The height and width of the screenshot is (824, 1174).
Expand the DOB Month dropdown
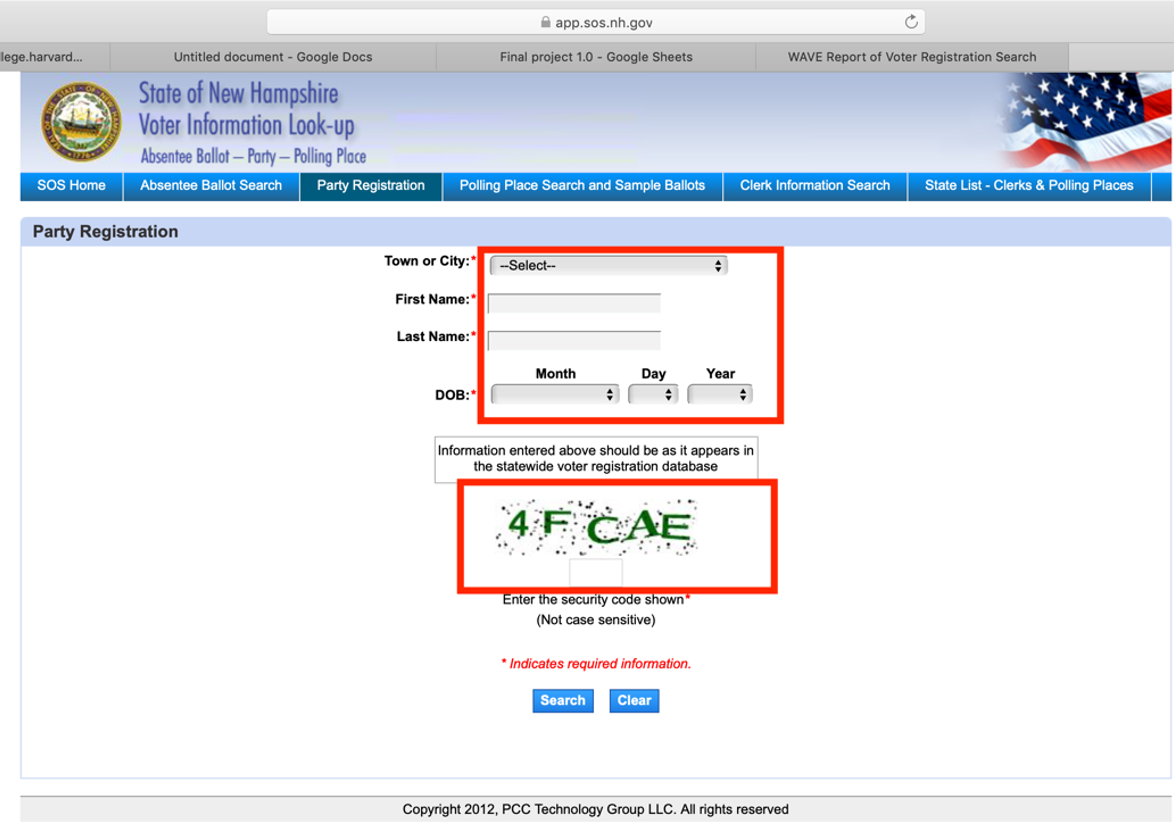555,395
